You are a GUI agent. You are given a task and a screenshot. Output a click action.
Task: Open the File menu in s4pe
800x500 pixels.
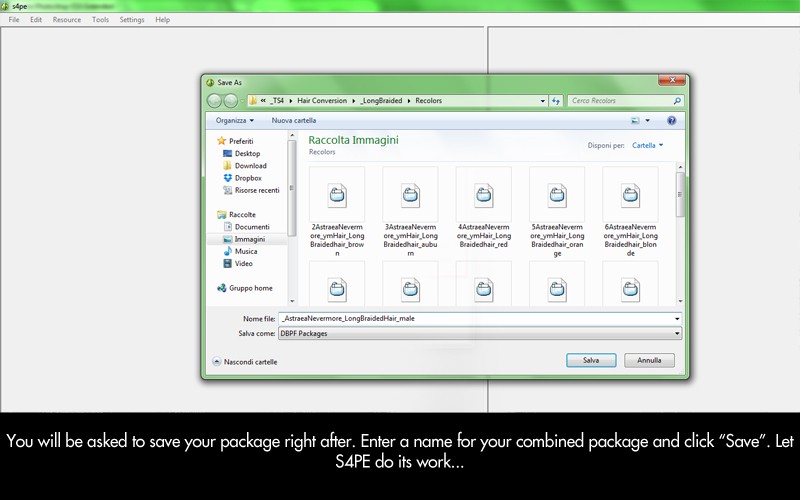coord(14,19)
